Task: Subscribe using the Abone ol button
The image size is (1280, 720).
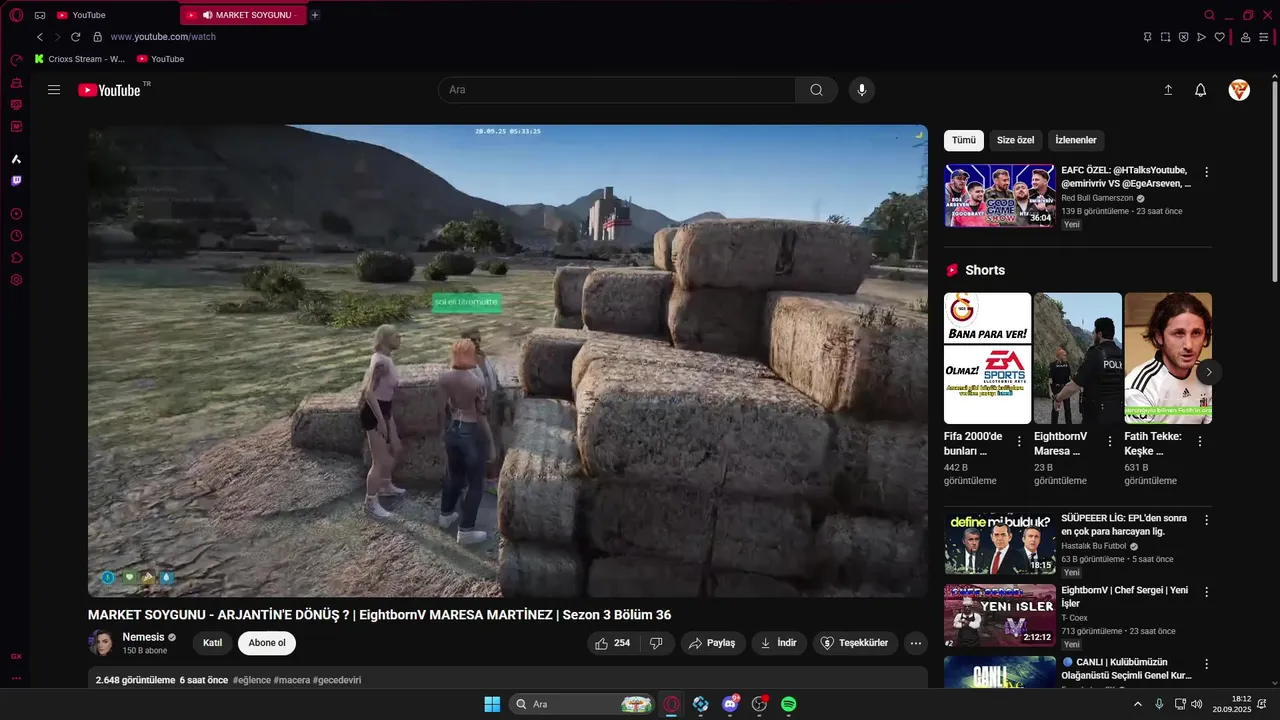Action: click(267, 643)
